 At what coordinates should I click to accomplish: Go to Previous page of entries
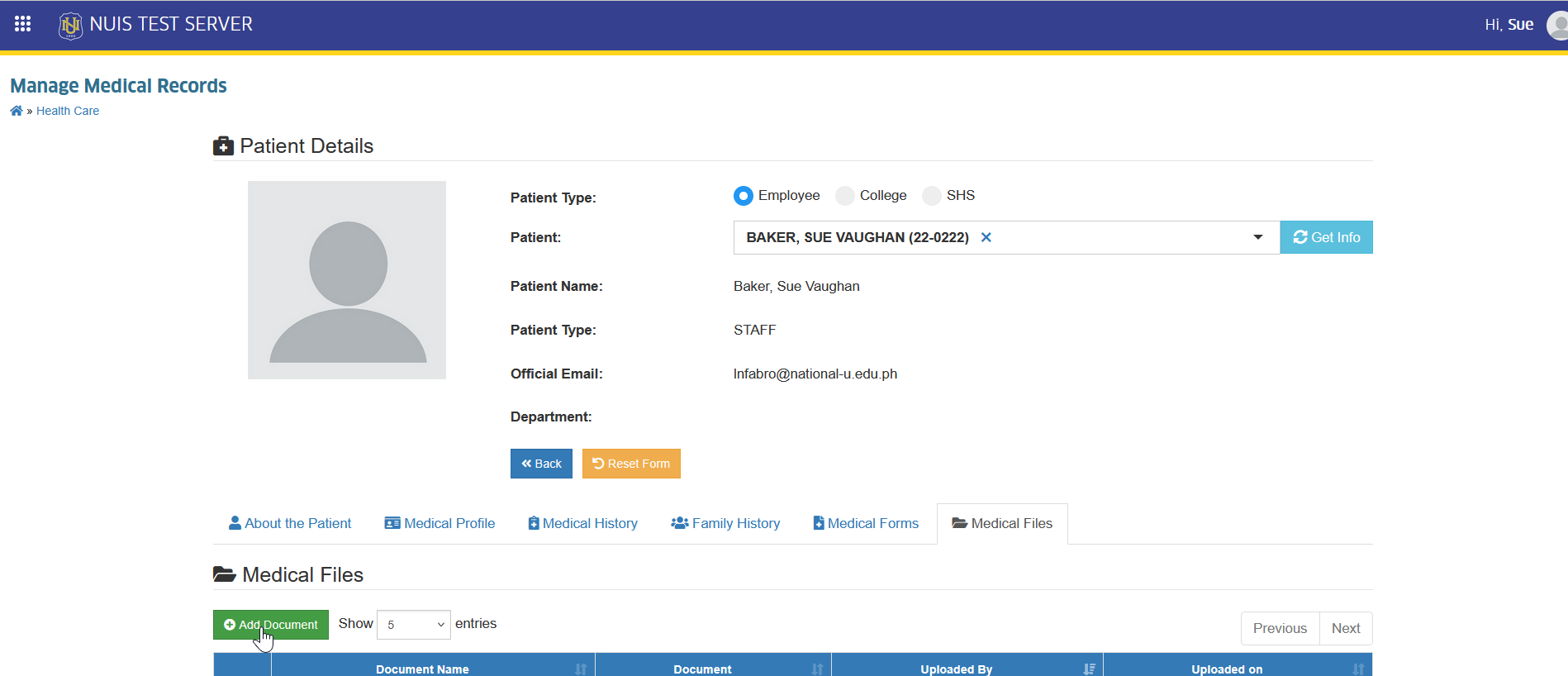point(1280,628)
